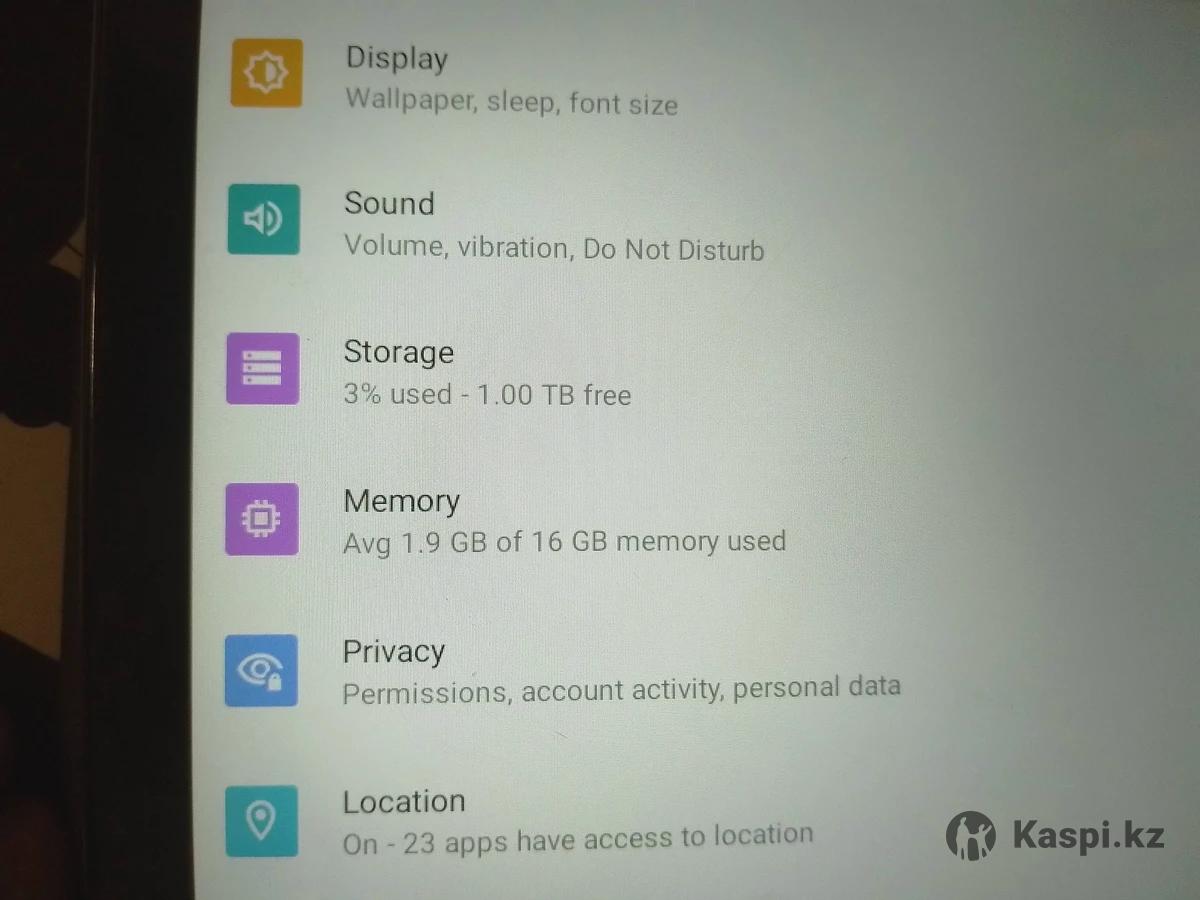Tap the purple Memory chip icon
The image size is (1200, 900).
click(262, 519)
